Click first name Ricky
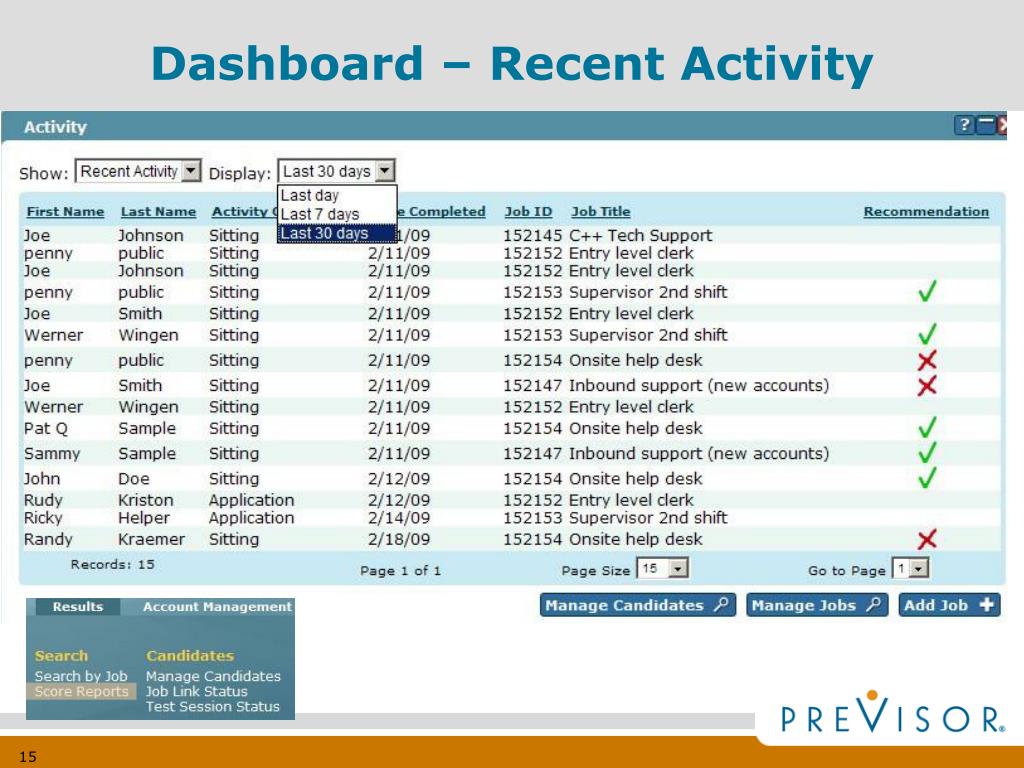This screenshot has width=1024, height=768. [43, 517]
